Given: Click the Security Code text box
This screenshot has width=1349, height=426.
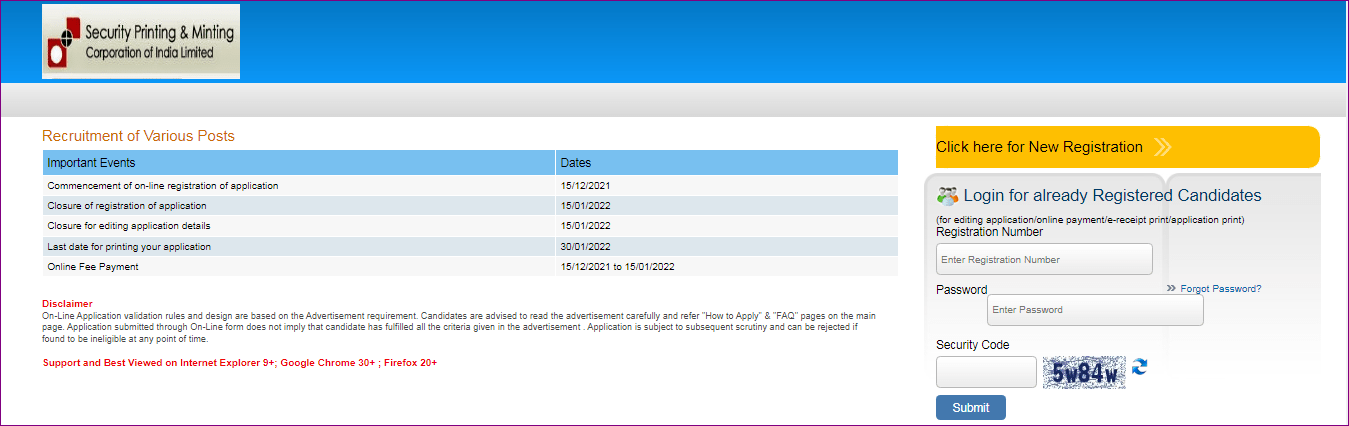Looking at the screenshot, I should 986,372.
